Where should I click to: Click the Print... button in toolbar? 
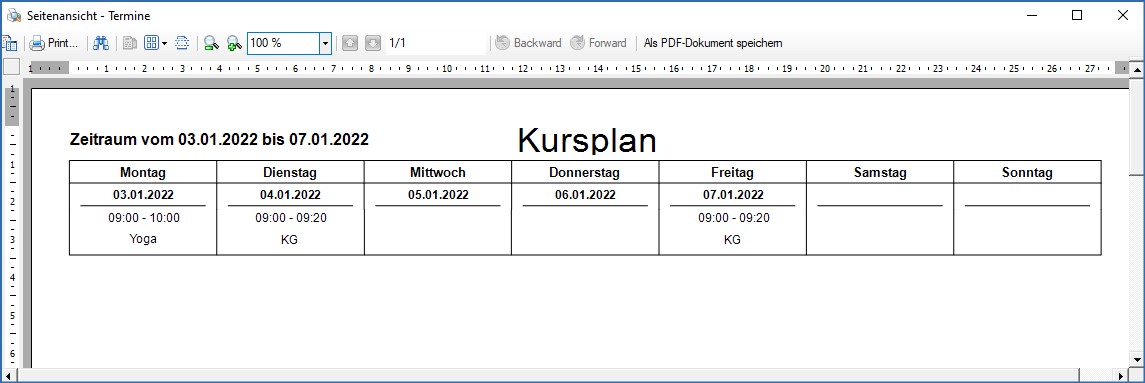54,43
